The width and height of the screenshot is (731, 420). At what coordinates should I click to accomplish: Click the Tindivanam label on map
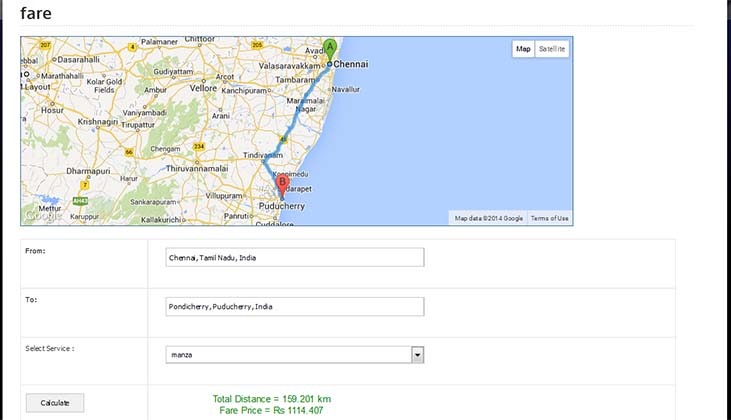[262, 155]
